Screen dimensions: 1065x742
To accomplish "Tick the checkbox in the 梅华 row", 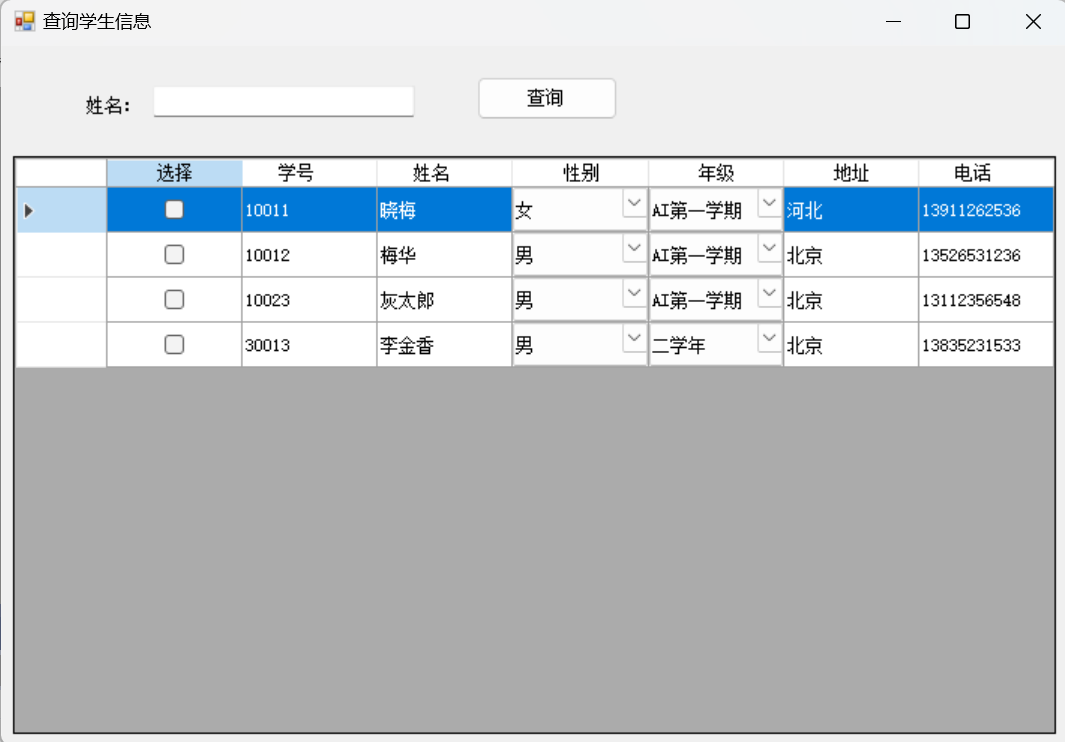I will coord(174,255).
